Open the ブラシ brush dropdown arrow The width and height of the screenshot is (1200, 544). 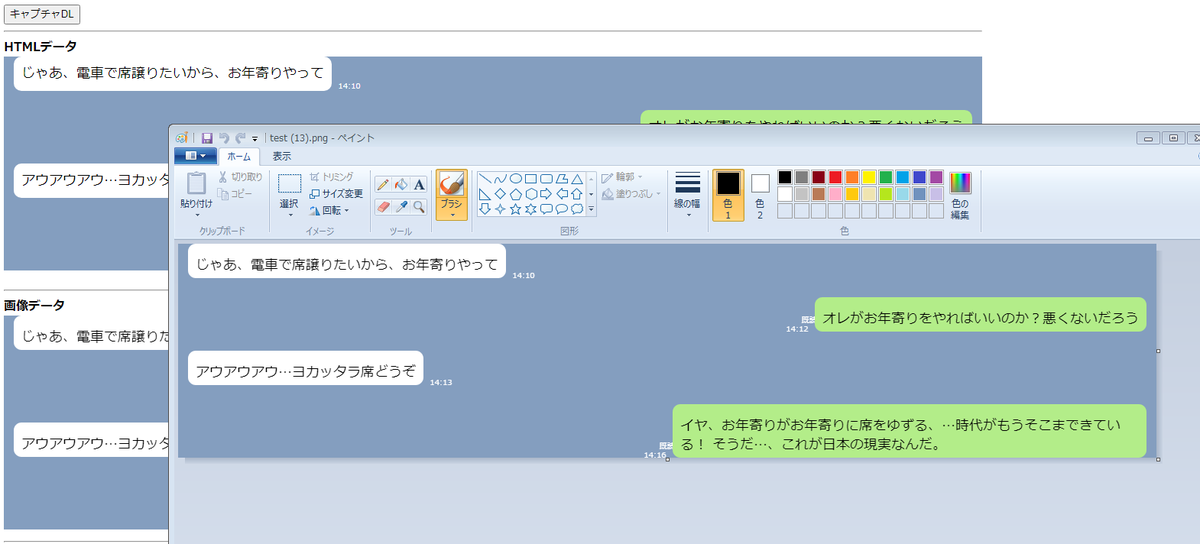tap(451, 214)
